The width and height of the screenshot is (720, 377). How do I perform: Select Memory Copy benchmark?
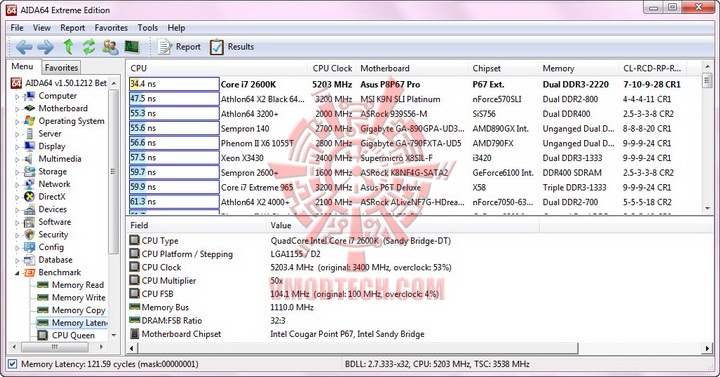click(x=79, y=310)
